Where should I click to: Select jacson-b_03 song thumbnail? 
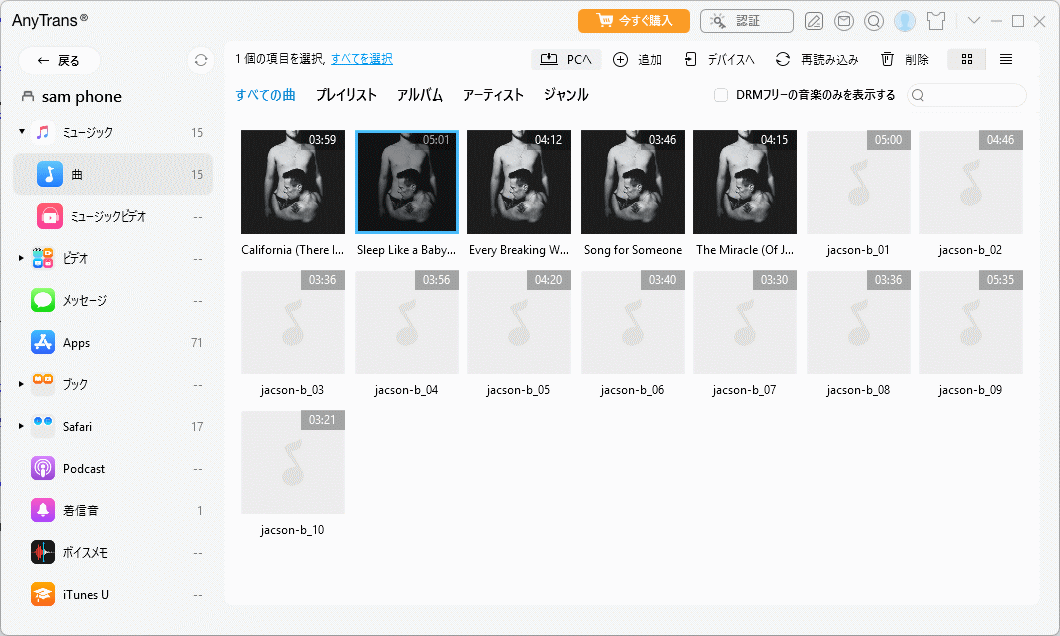293,322
